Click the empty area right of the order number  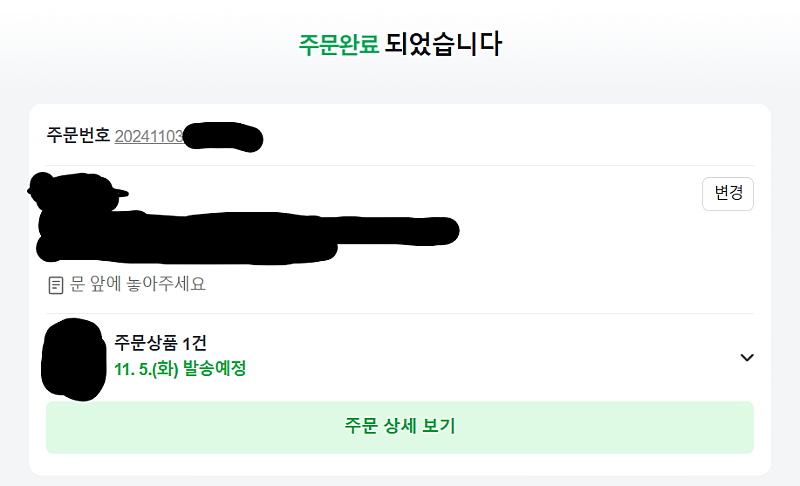500,136
